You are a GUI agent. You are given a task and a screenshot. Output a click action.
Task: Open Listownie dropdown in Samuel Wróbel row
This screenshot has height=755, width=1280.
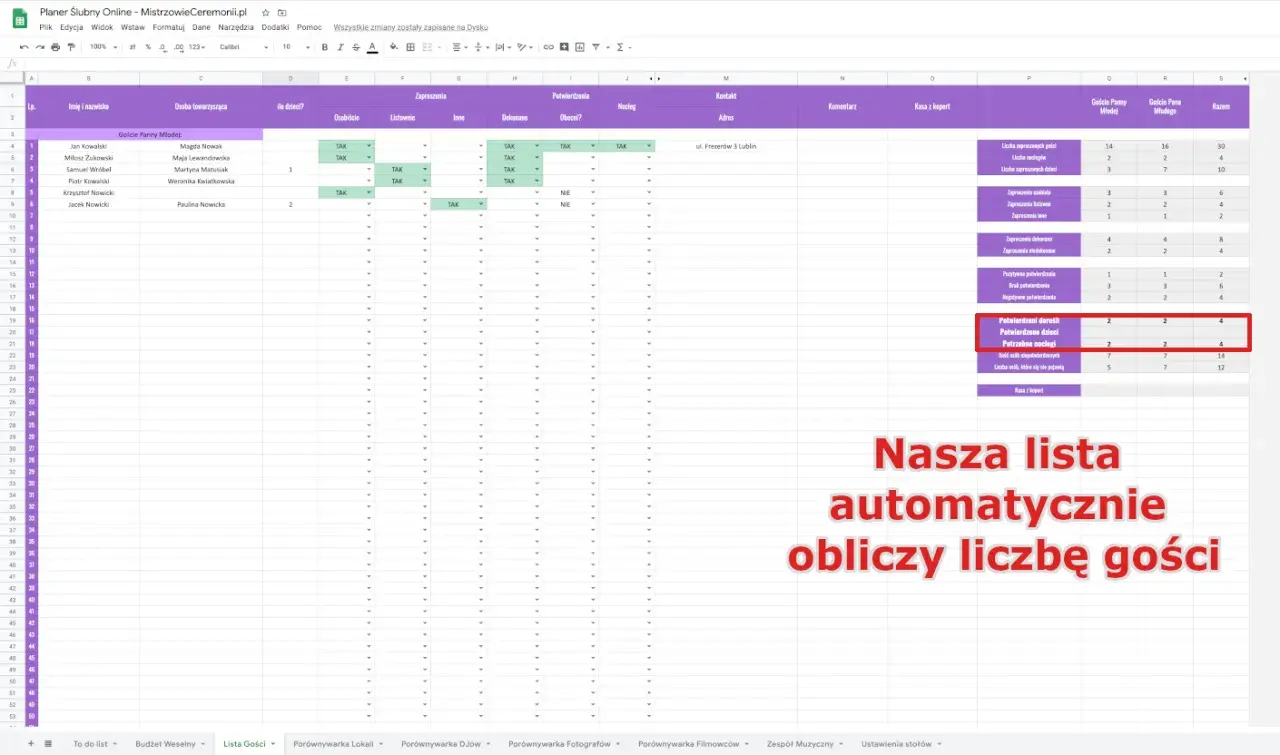[x=425, y=169]
